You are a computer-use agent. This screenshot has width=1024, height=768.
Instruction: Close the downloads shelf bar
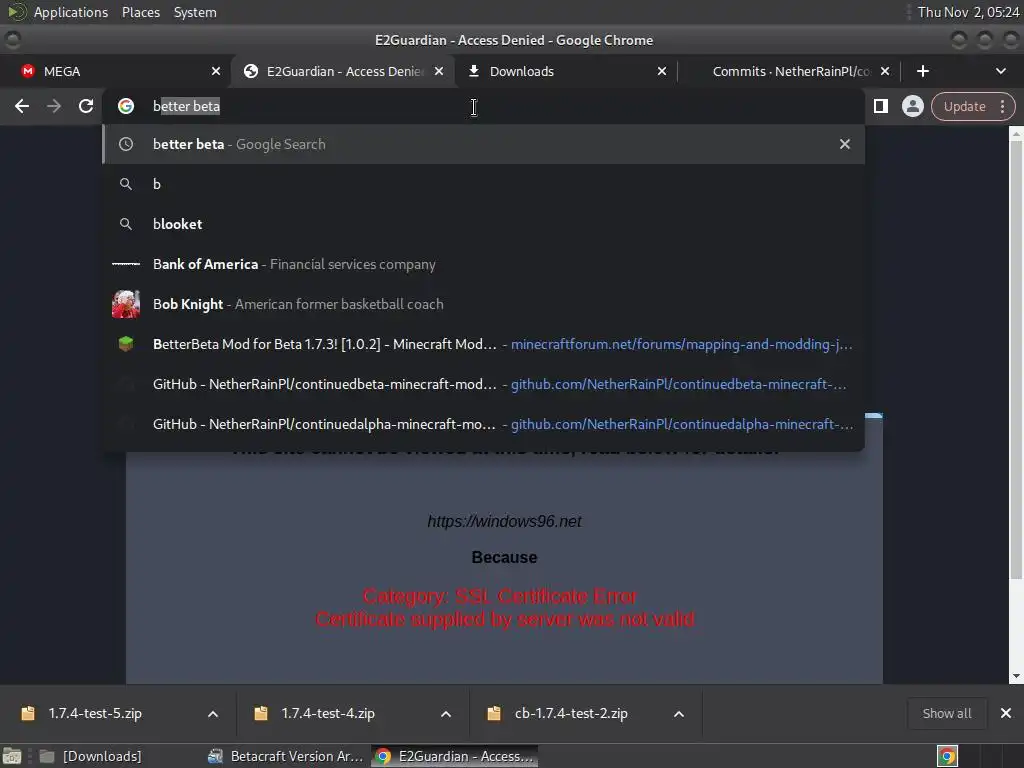(x=1006, y=713)
